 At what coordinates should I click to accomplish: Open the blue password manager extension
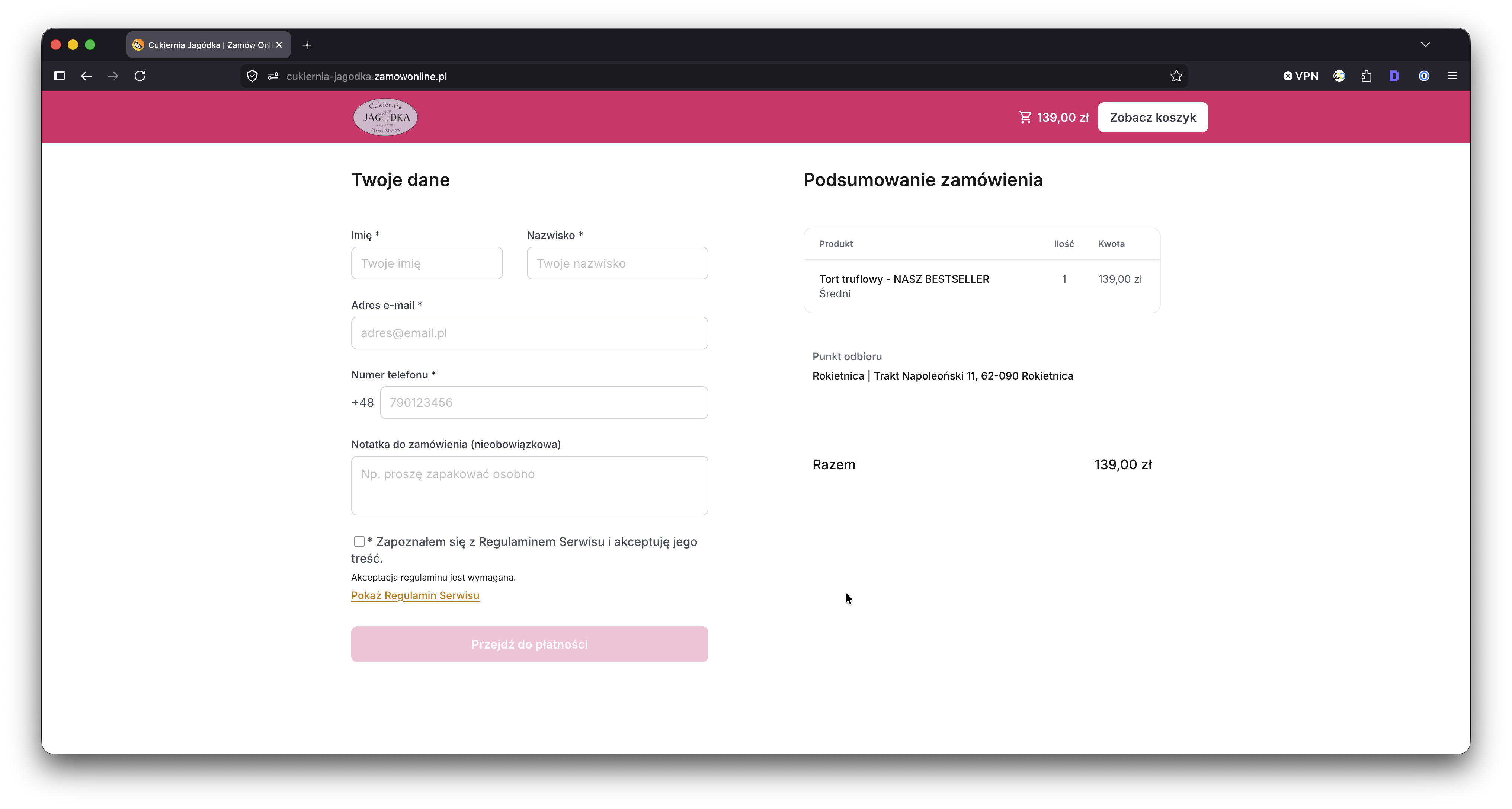[x=1424, y=76]
